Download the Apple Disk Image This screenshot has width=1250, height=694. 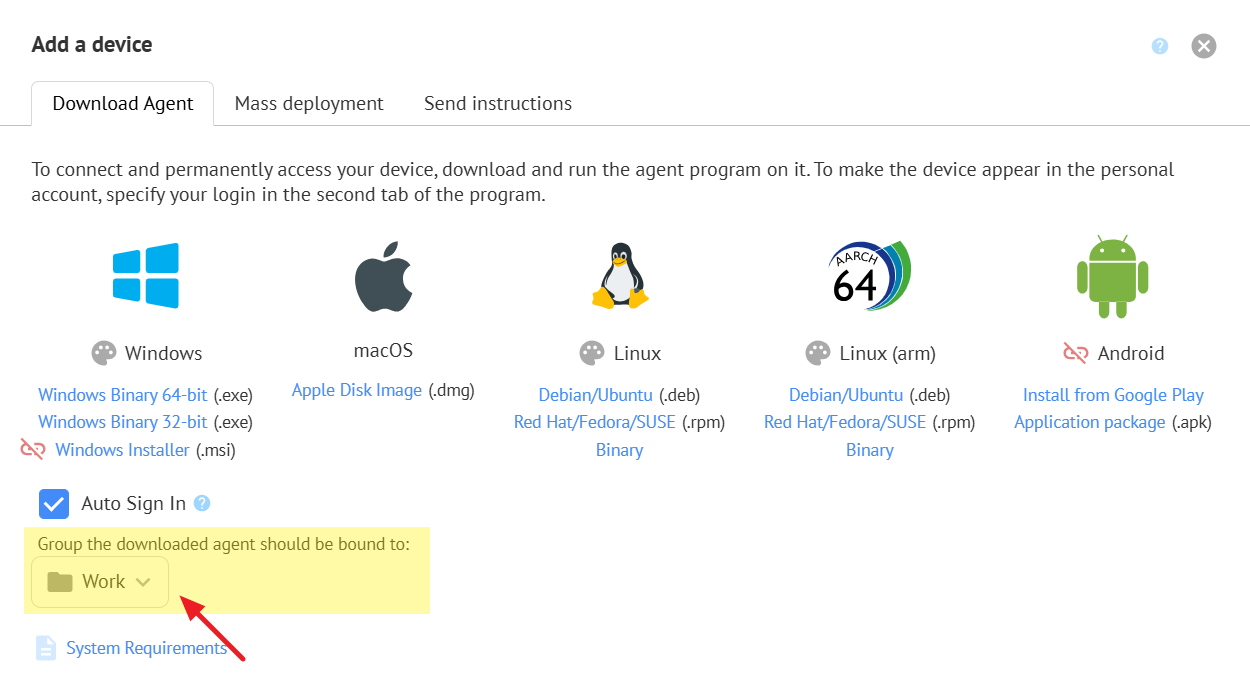[x=357, y=390]
